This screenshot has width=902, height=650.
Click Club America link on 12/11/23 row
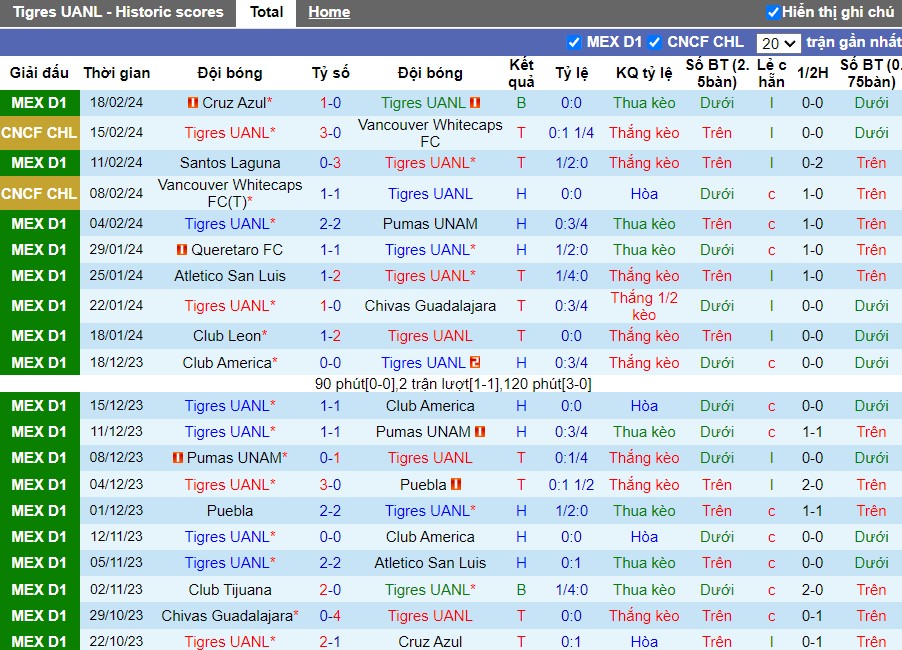click(430, 537)
